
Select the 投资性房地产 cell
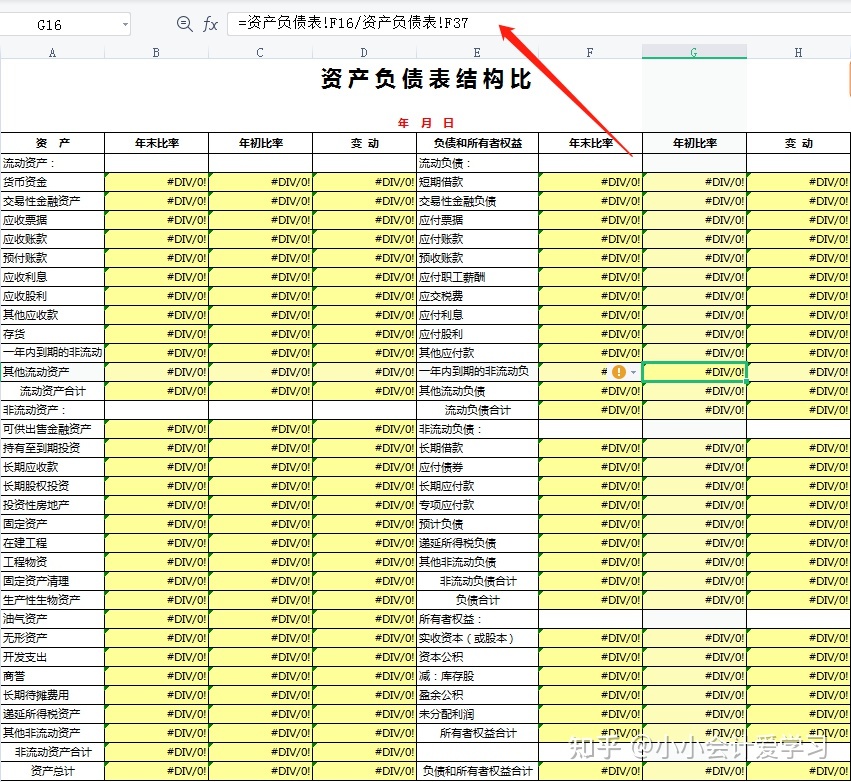tap(52, 505)
